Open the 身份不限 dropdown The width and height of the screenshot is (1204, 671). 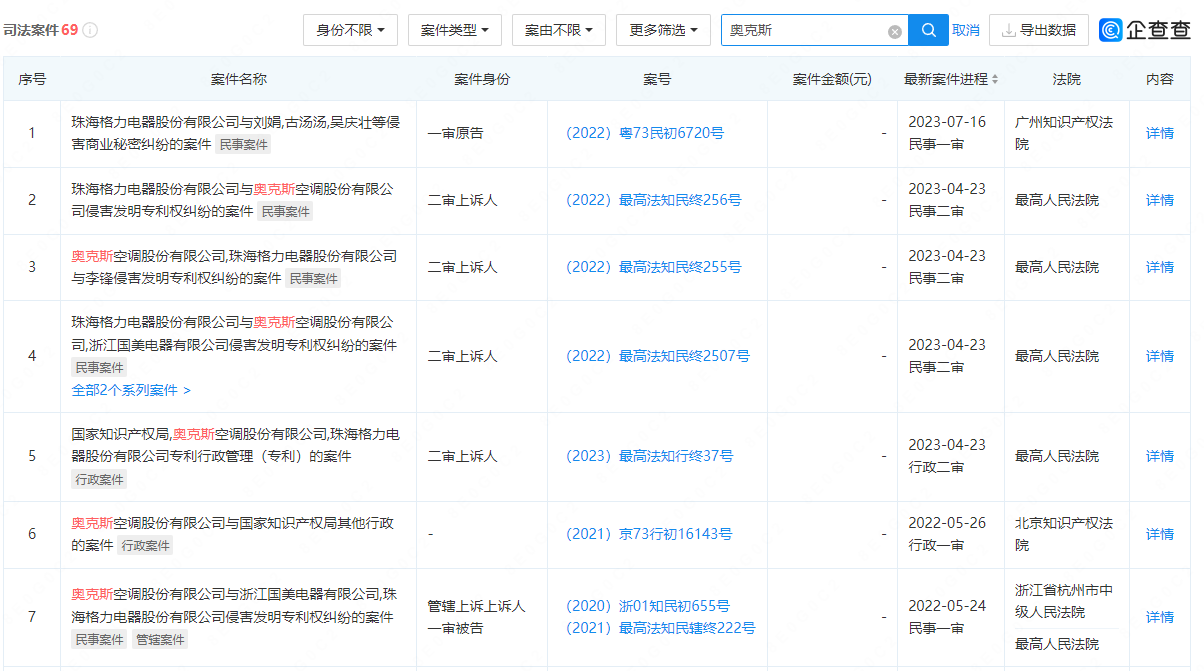[x=350, y=30]
